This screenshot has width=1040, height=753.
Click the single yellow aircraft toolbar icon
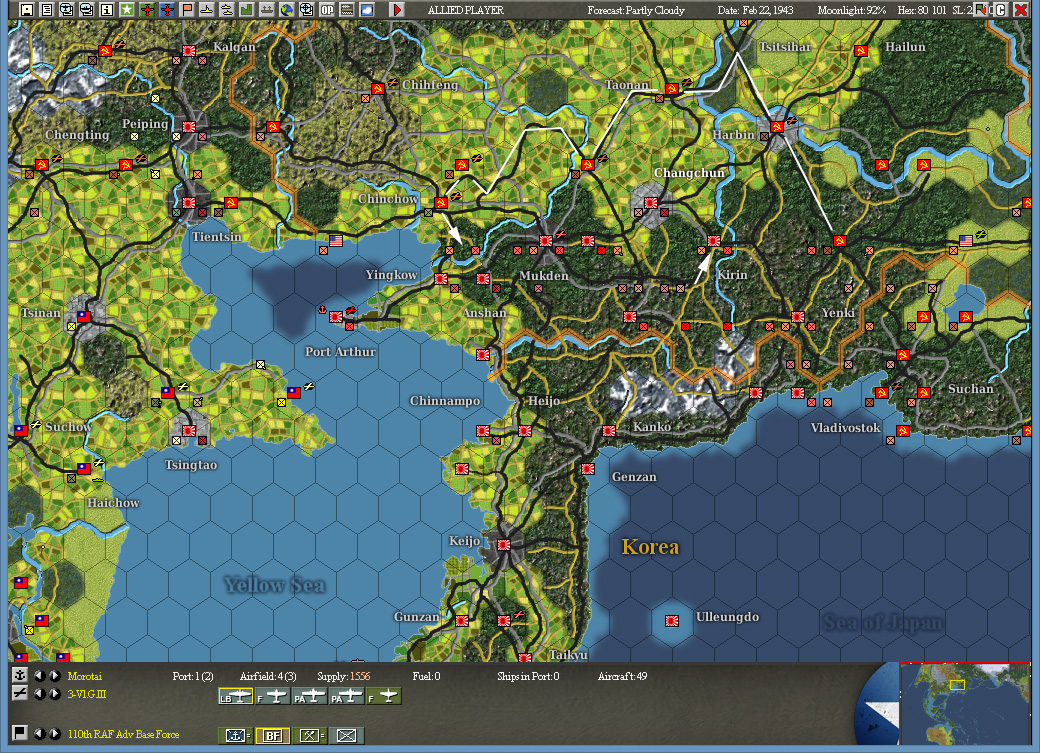(206, 10)
